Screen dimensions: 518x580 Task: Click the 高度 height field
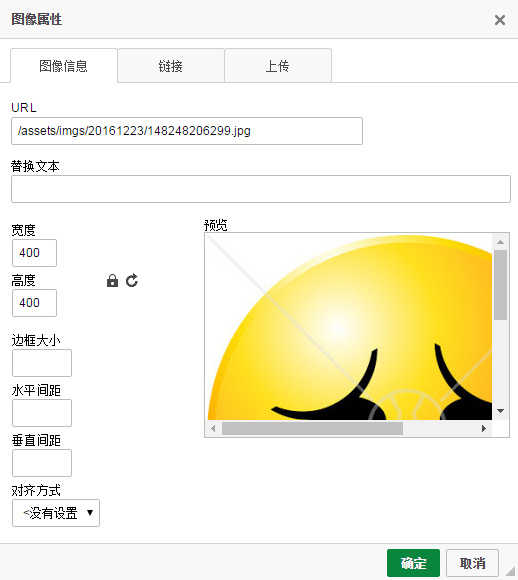pos(34,303)
